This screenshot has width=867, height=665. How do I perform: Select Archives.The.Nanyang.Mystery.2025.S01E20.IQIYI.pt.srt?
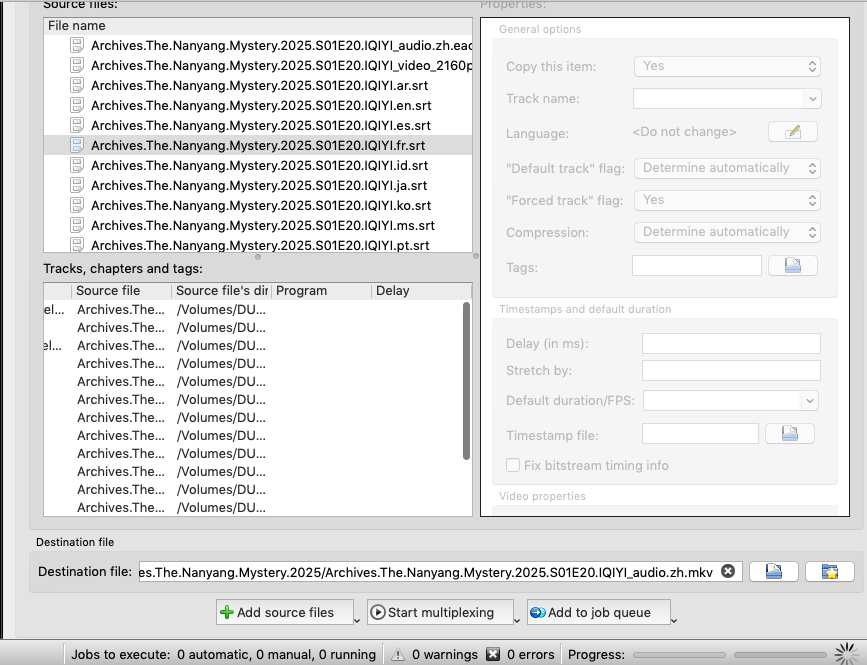coord(260,245)
